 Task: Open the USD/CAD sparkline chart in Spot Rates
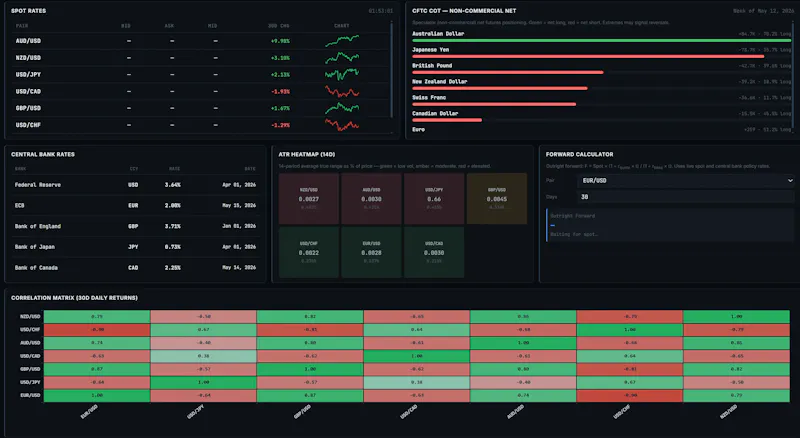pyautogui.click(x=342, y=91)
